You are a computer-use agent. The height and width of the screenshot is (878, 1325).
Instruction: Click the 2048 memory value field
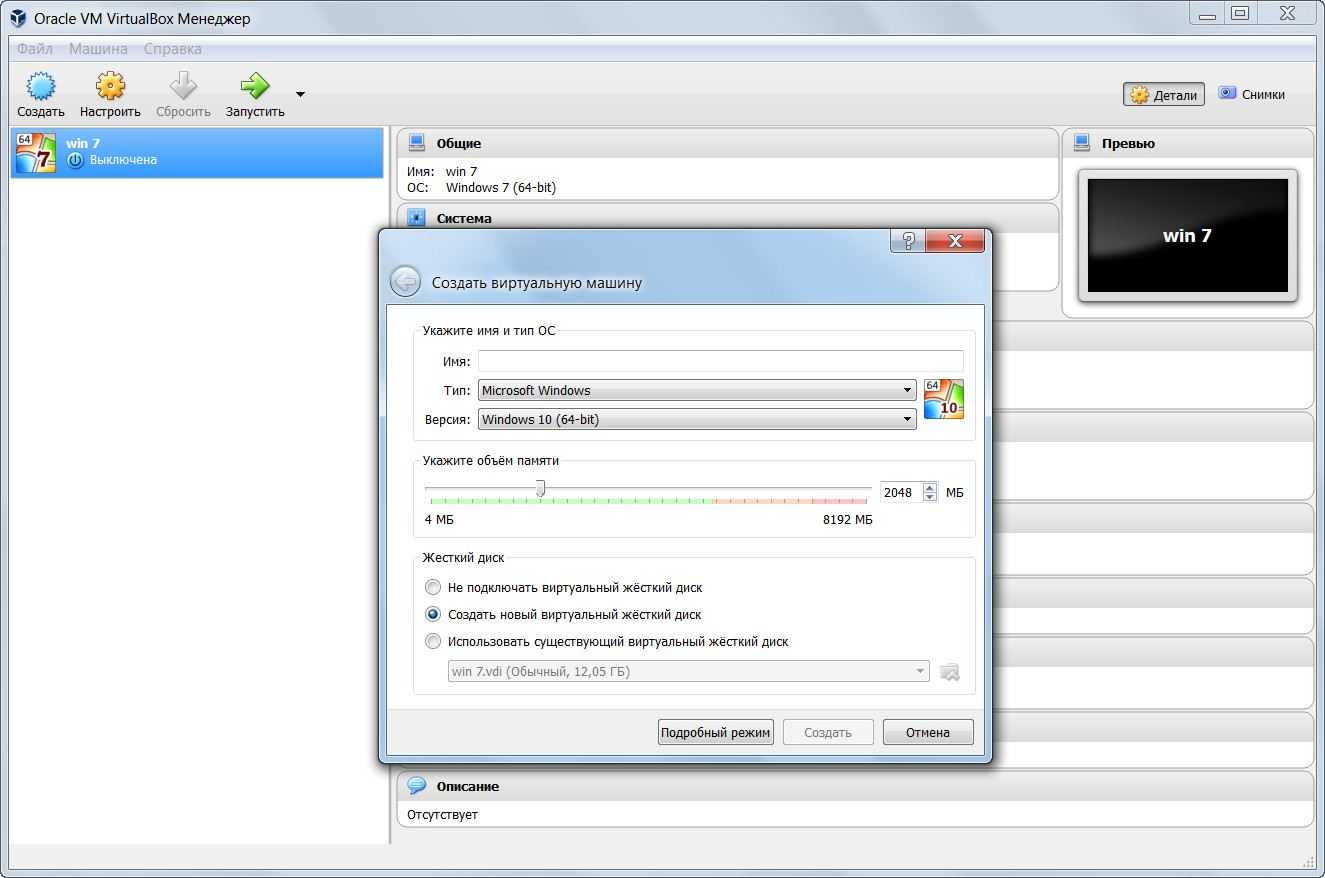pyautogui.click(x=902, y=492)
